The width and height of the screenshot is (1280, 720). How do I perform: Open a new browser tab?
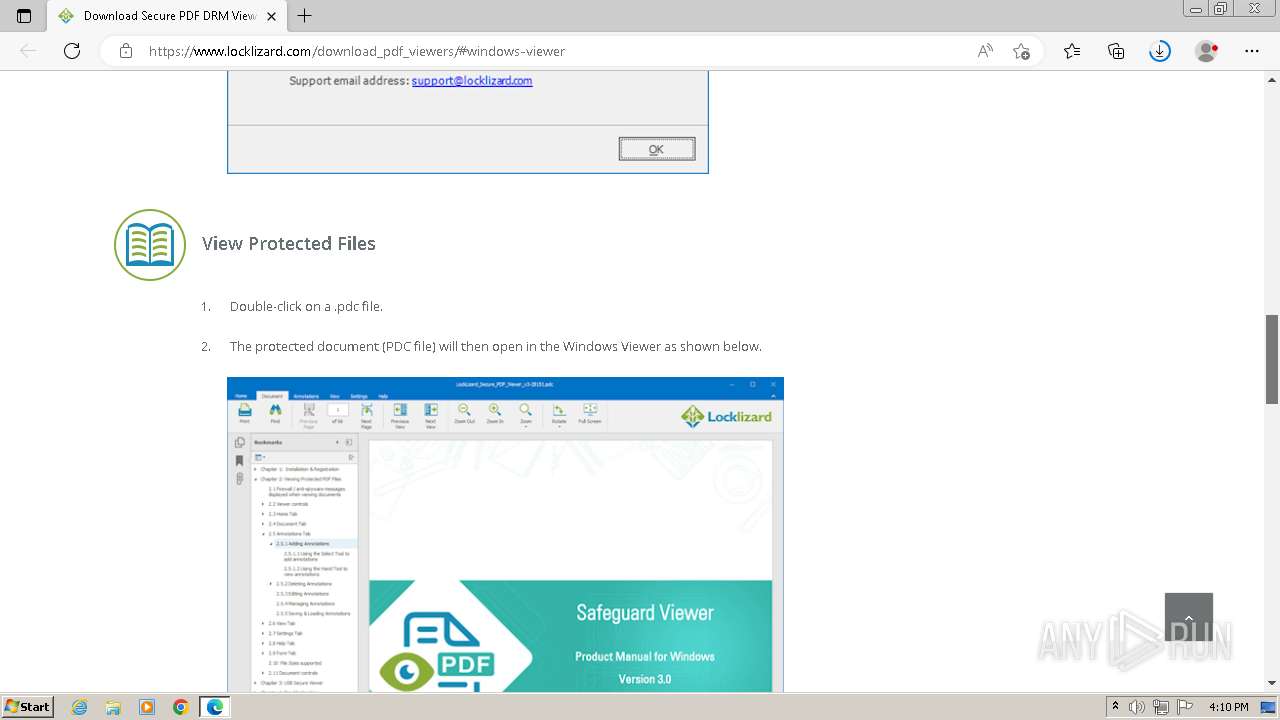(305, 16)
